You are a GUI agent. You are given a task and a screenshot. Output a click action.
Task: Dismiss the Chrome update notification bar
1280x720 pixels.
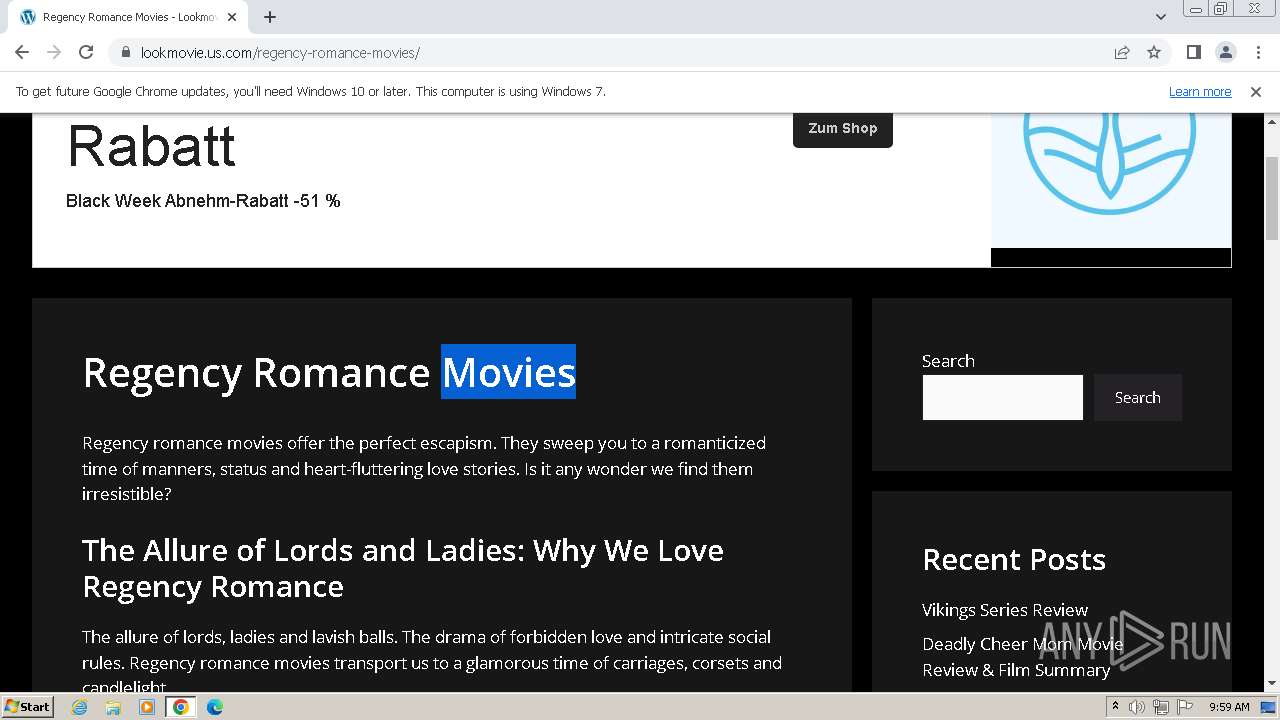click(x=1255, y=91)
